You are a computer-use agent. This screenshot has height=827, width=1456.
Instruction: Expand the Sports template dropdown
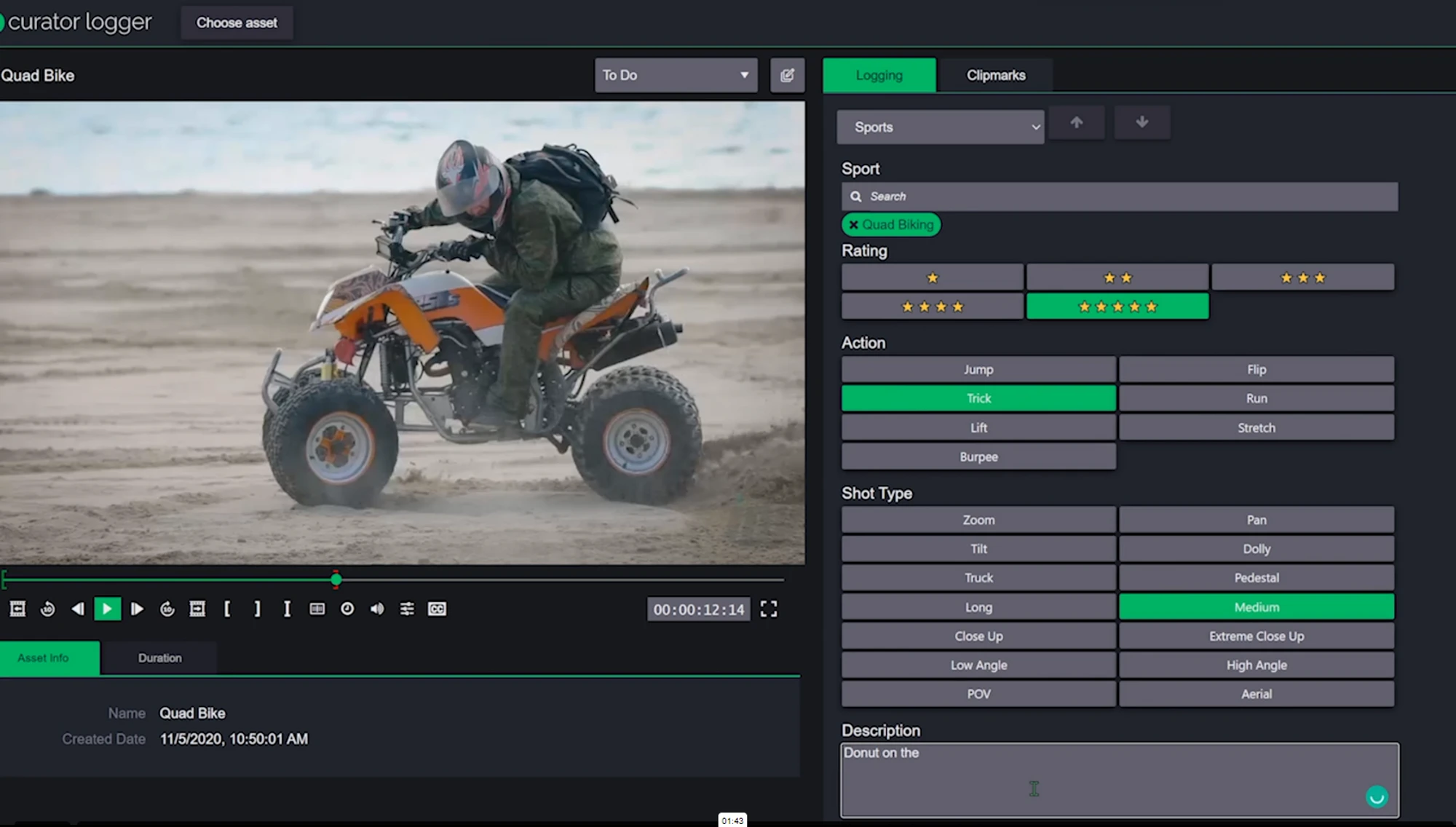tap(941, 127)
